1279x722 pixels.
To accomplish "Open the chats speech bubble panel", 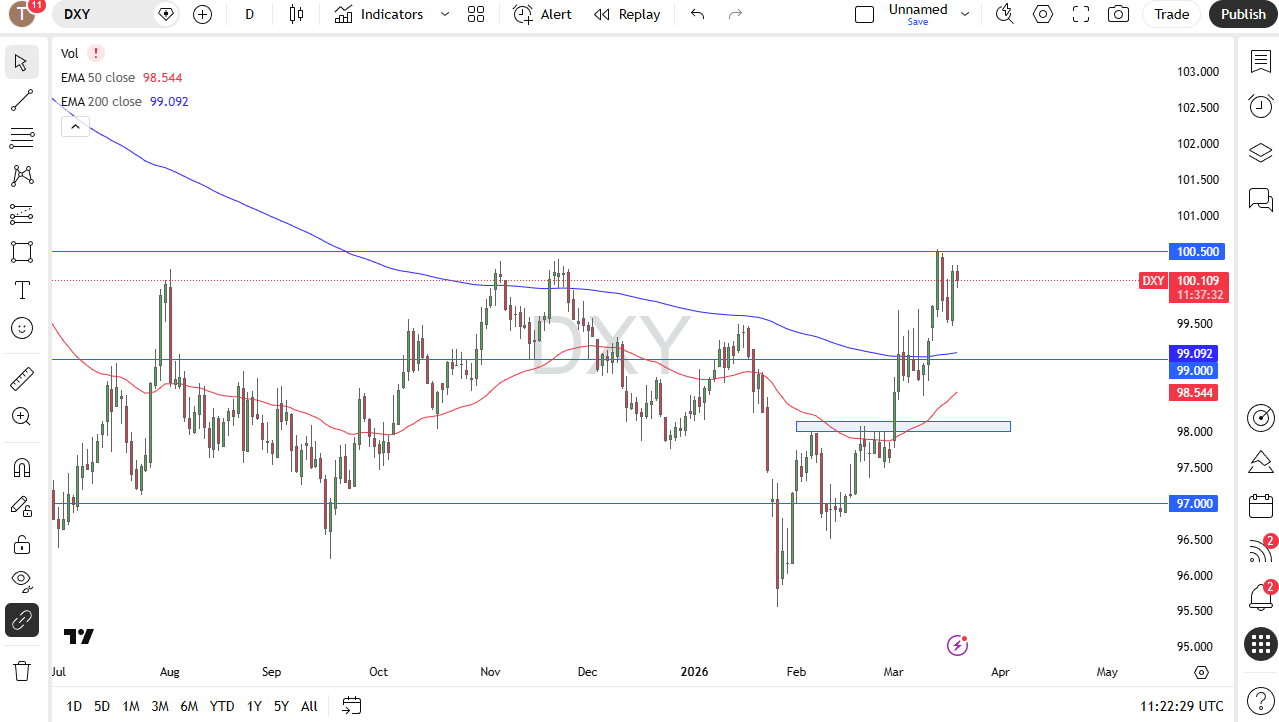I will pos(1260,199).
